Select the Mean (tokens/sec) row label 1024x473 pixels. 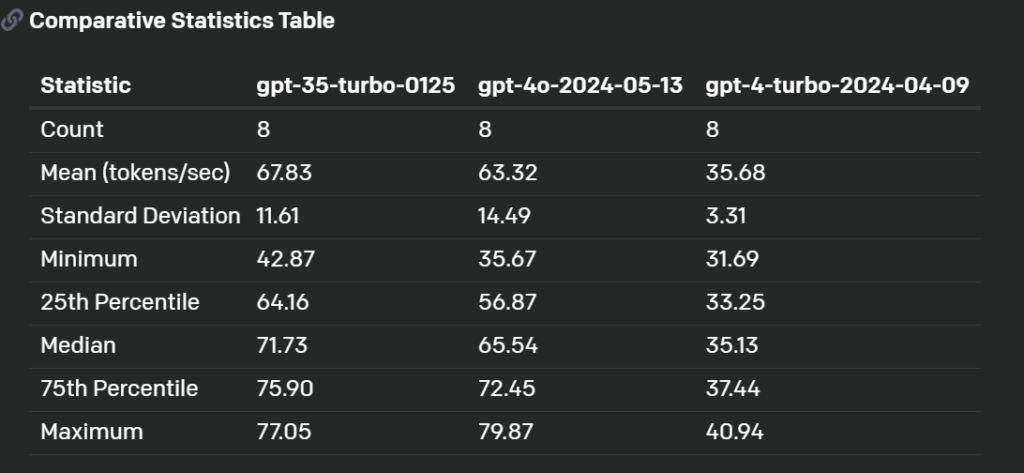tap(135, 173)
